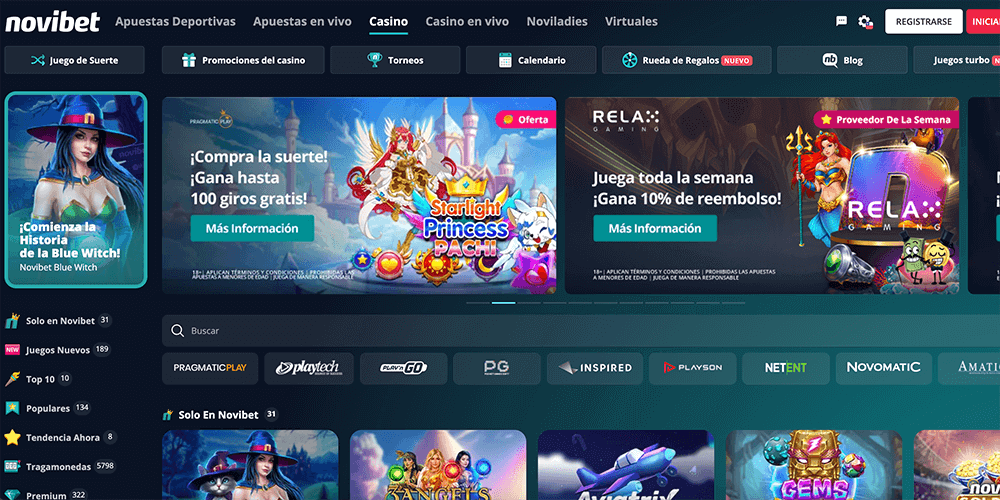Filter by Pragmatic Play provider
This screenshot has height=500, width=1000.
pyautogui.click(x=210, y=368)
